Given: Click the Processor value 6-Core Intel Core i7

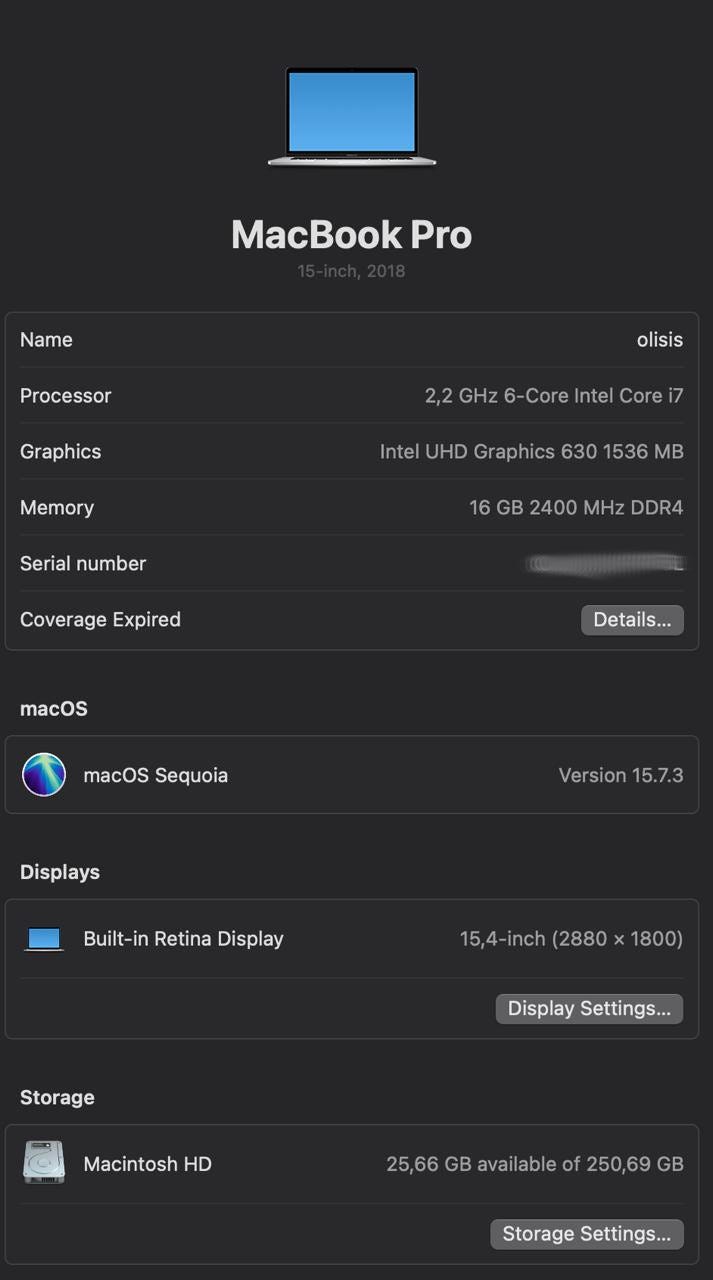Looking at the screenshot, I should [x=554, y=396].
